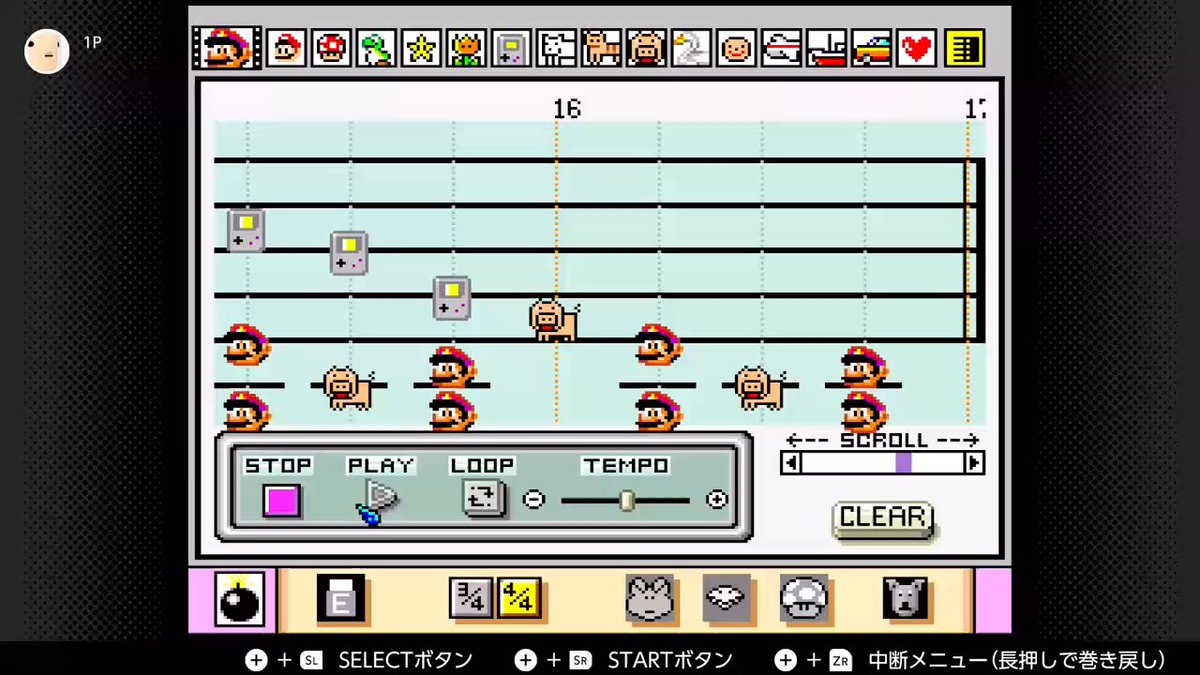
Task: Increase tempo with the plus button
Action: click(716, 499)
